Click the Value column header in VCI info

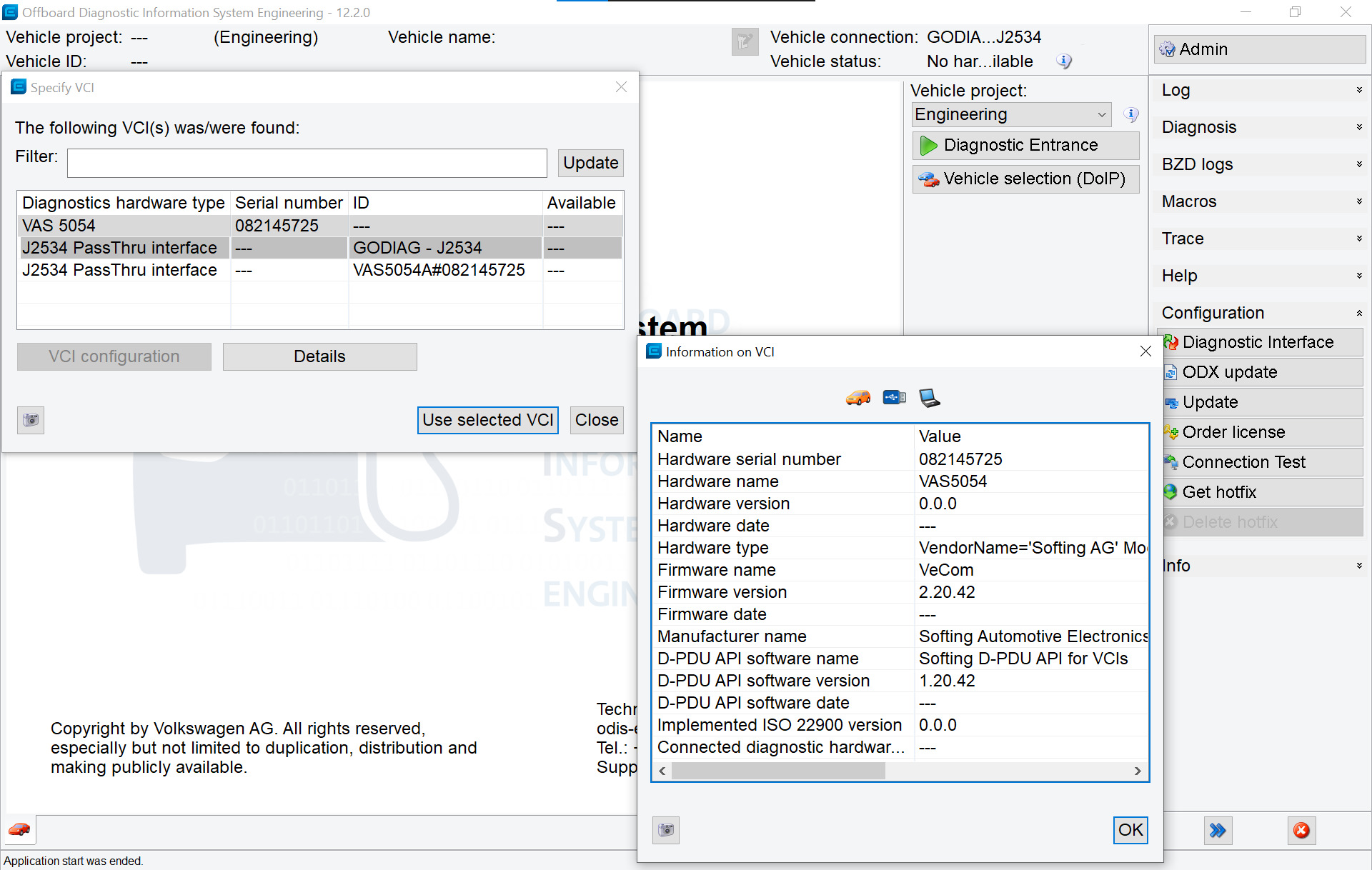point(1031,436)
